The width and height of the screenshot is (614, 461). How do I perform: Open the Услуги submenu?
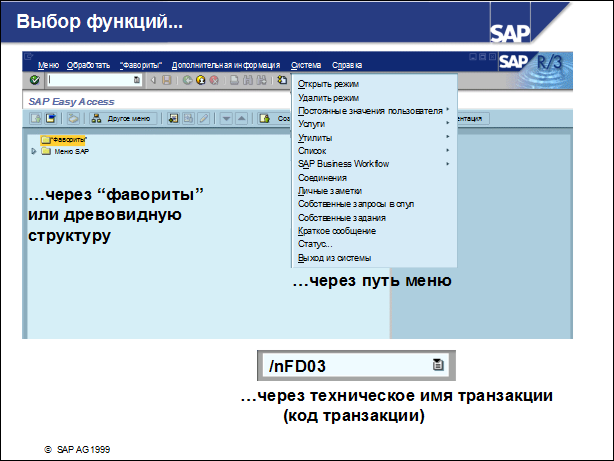tap(312, 124)
